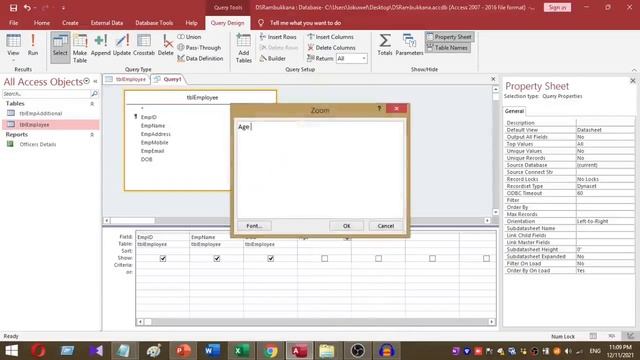Check Show box for sixth grid column
This screenshot has height=360, width=640.
tap(432, 258)
